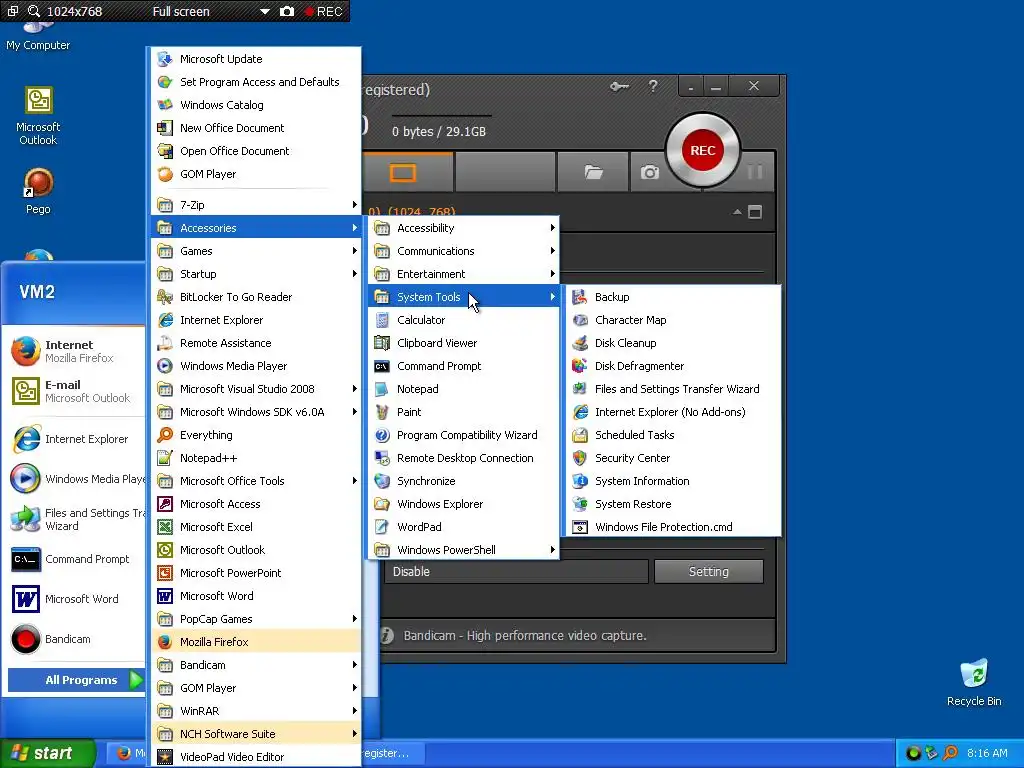
Task: Click Files and Settings Transfer Wizard icon in System Tools
Action: (x=579, y=389)
